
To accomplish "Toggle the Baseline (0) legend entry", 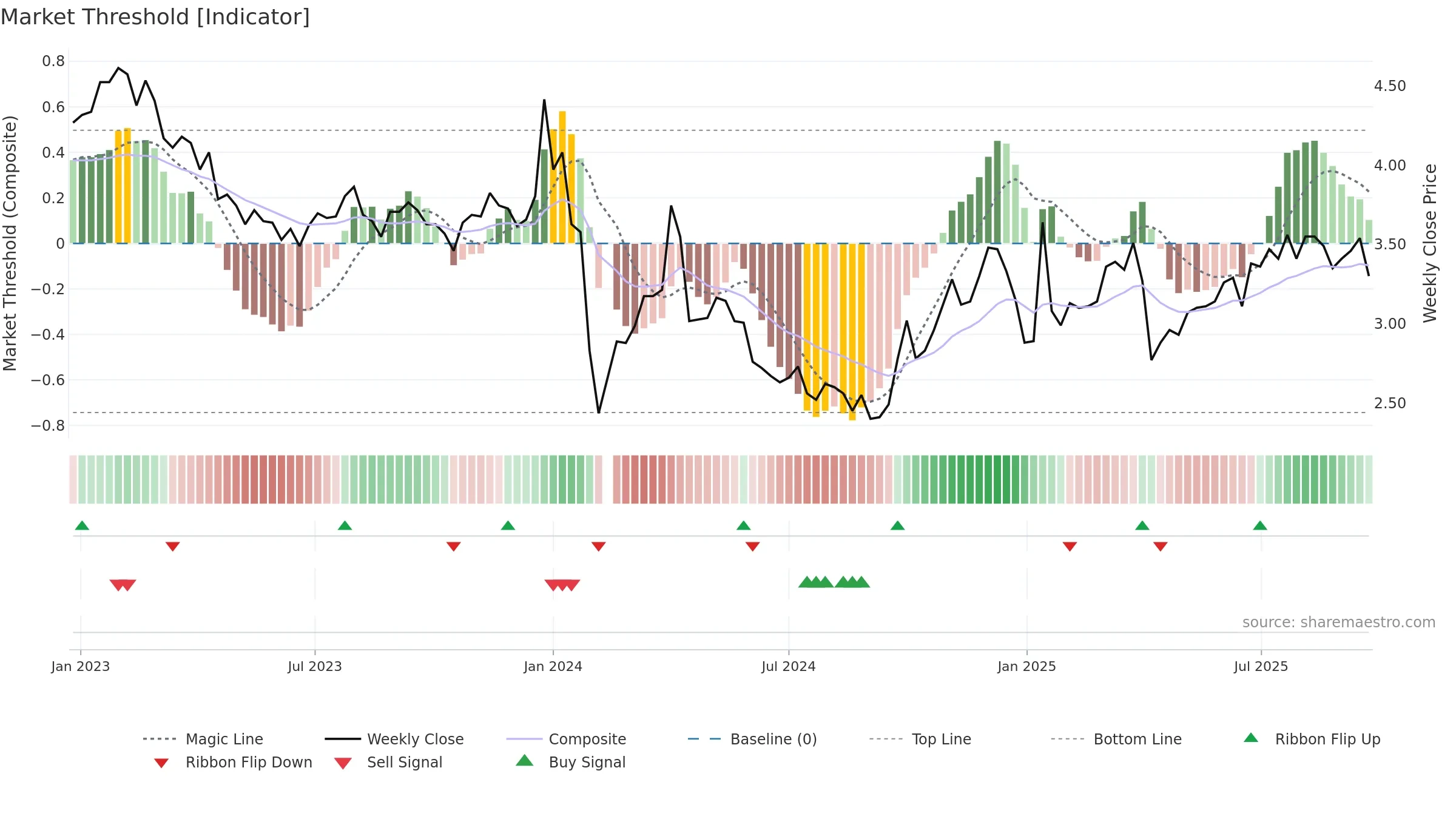I will (x=752, y=739).
